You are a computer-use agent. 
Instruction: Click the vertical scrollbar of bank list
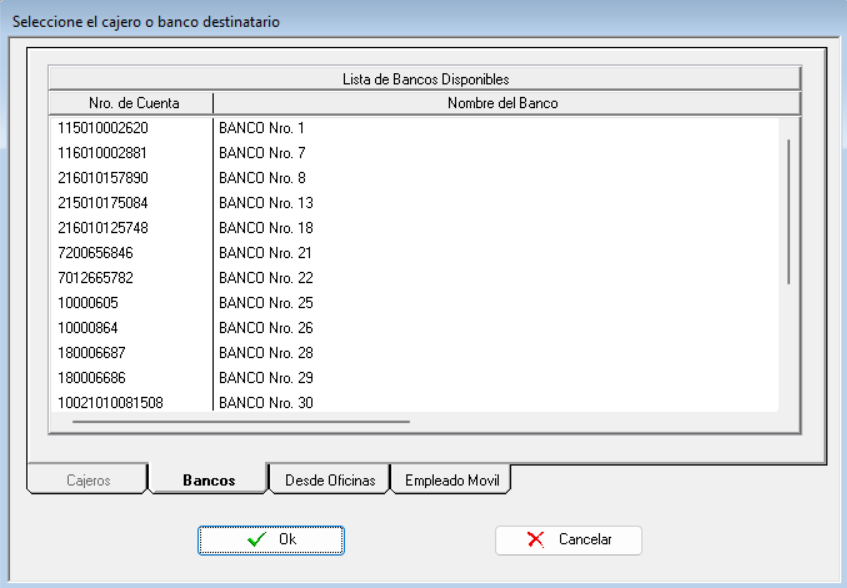click(x=789, y=212)
